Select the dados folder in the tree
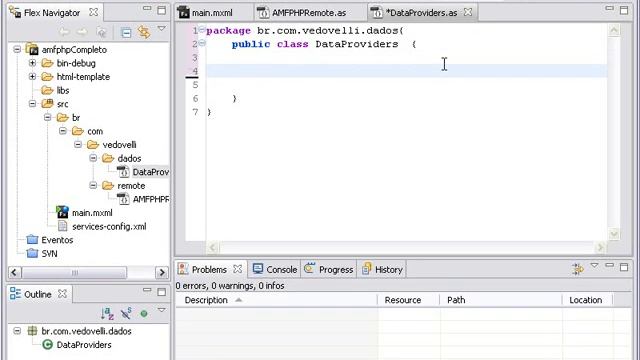This screenshot has height=360, width=640. click(122, 158)
